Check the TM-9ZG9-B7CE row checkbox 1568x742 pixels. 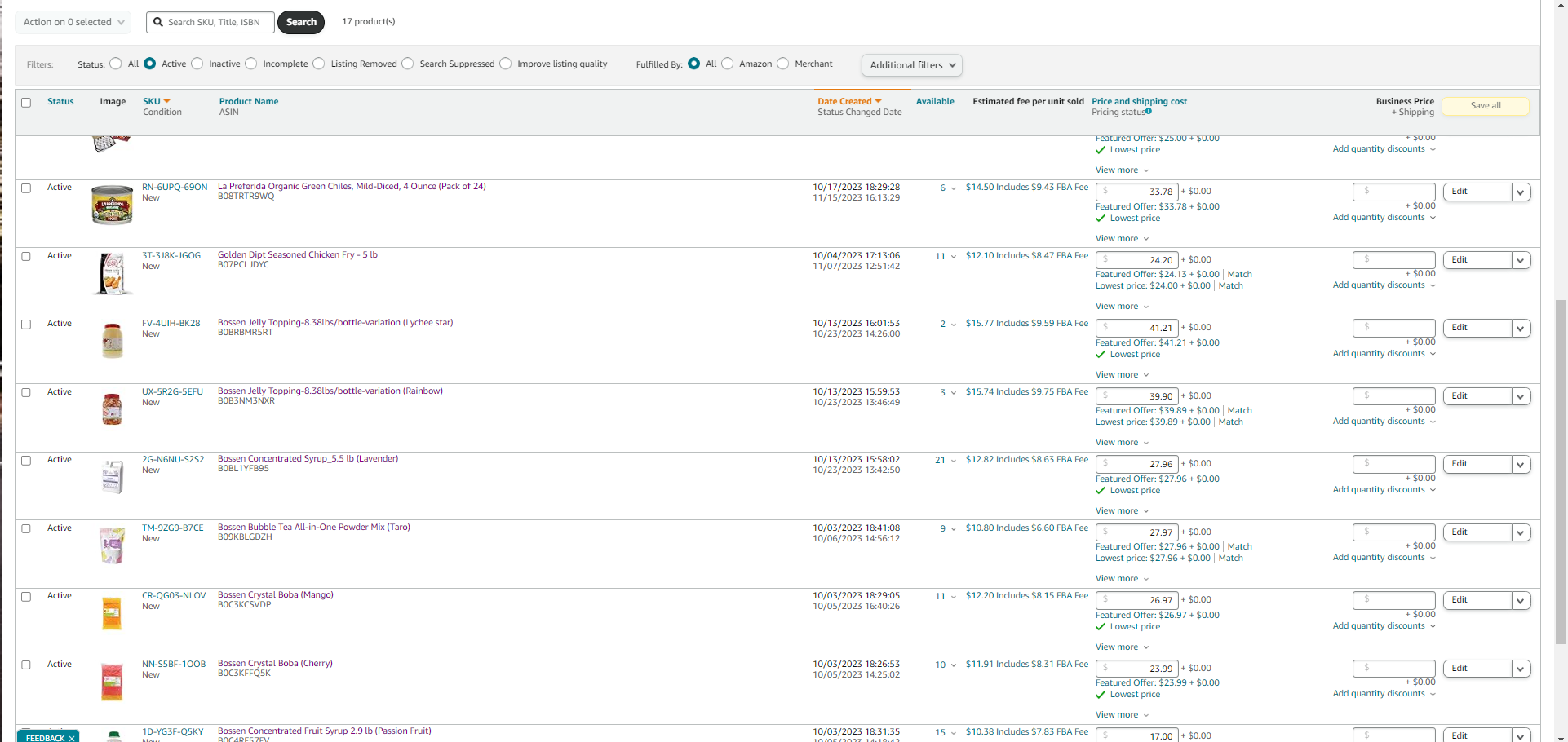coord(26,528)
